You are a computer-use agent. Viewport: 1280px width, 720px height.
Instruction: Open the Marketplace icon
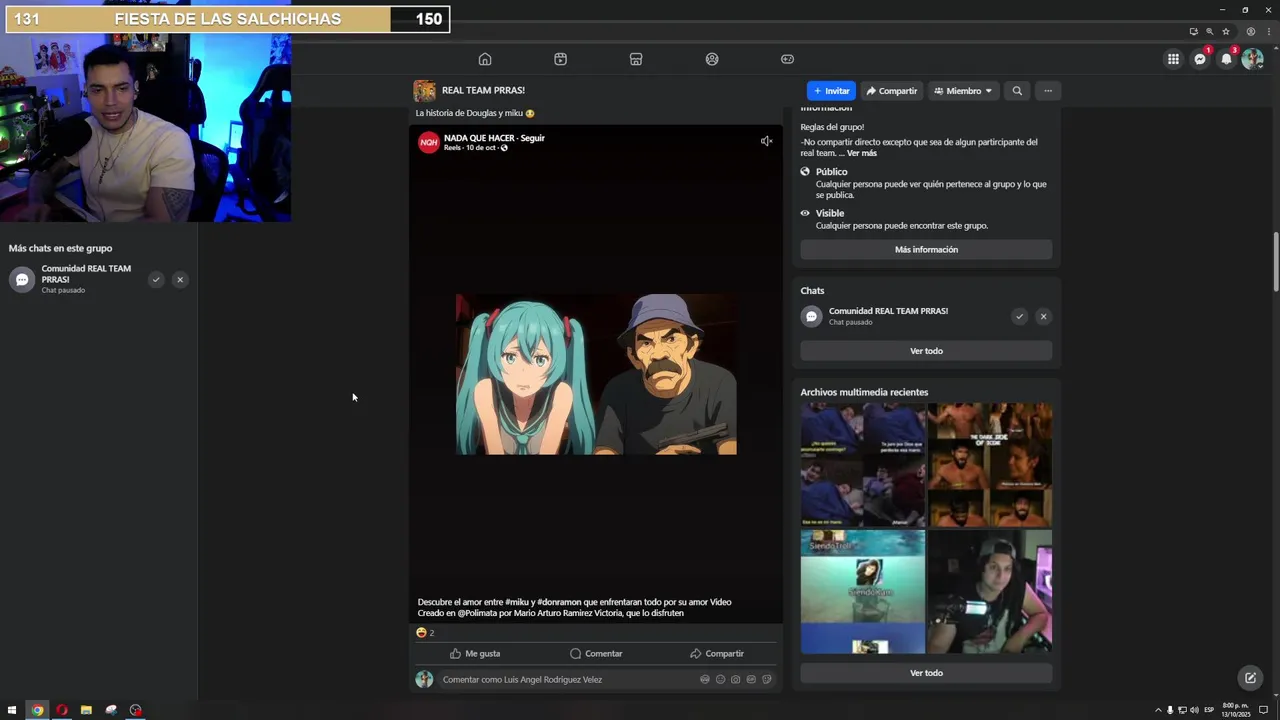click(x=636, y=59)
